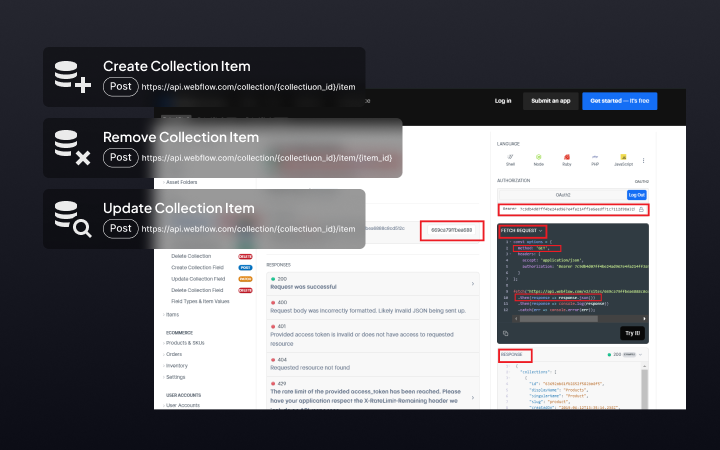Select the Node language icon
720x450 pixels.
pyautogui.click(x=539, y=157)
